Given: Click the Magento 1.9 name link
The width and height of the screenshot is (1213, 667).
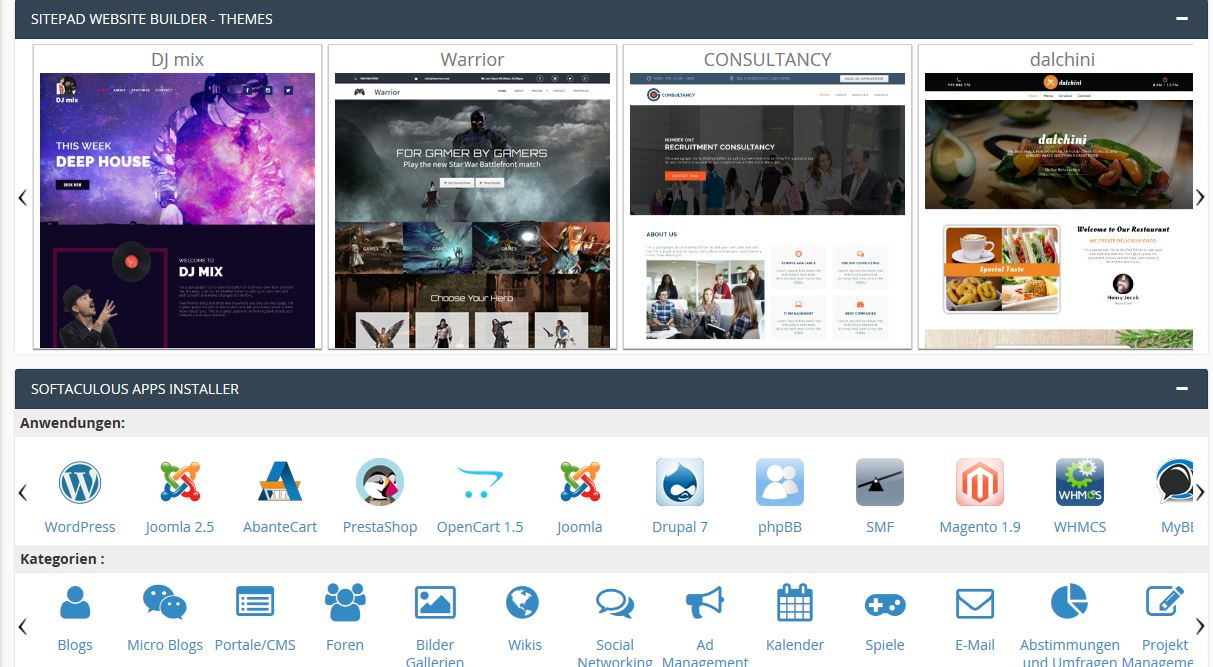Looking at the screenshot, I should click(x=980, y=527).
